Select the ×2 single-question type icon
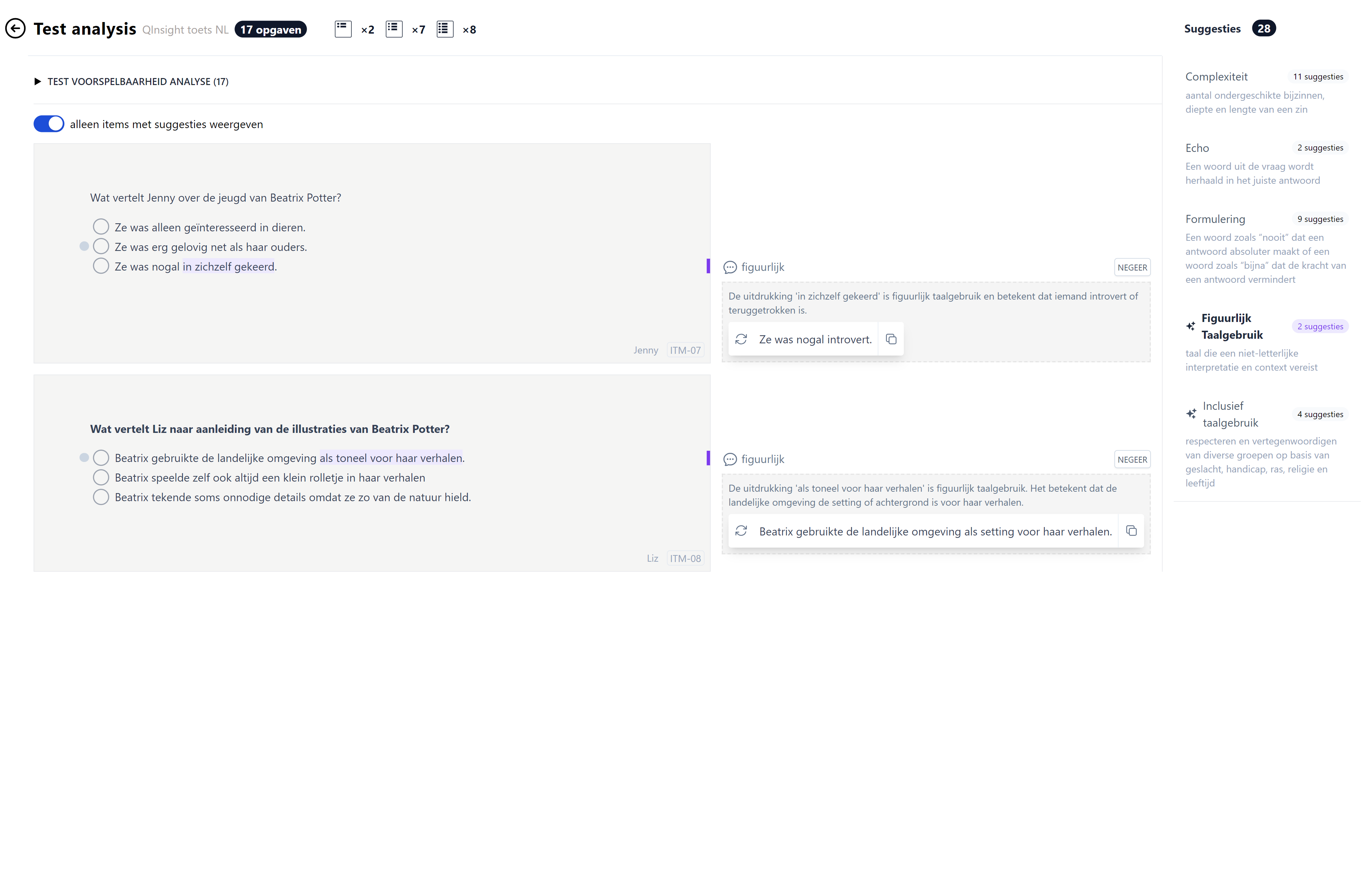The width and height of the screenshot is (1372, 870). 343,28
